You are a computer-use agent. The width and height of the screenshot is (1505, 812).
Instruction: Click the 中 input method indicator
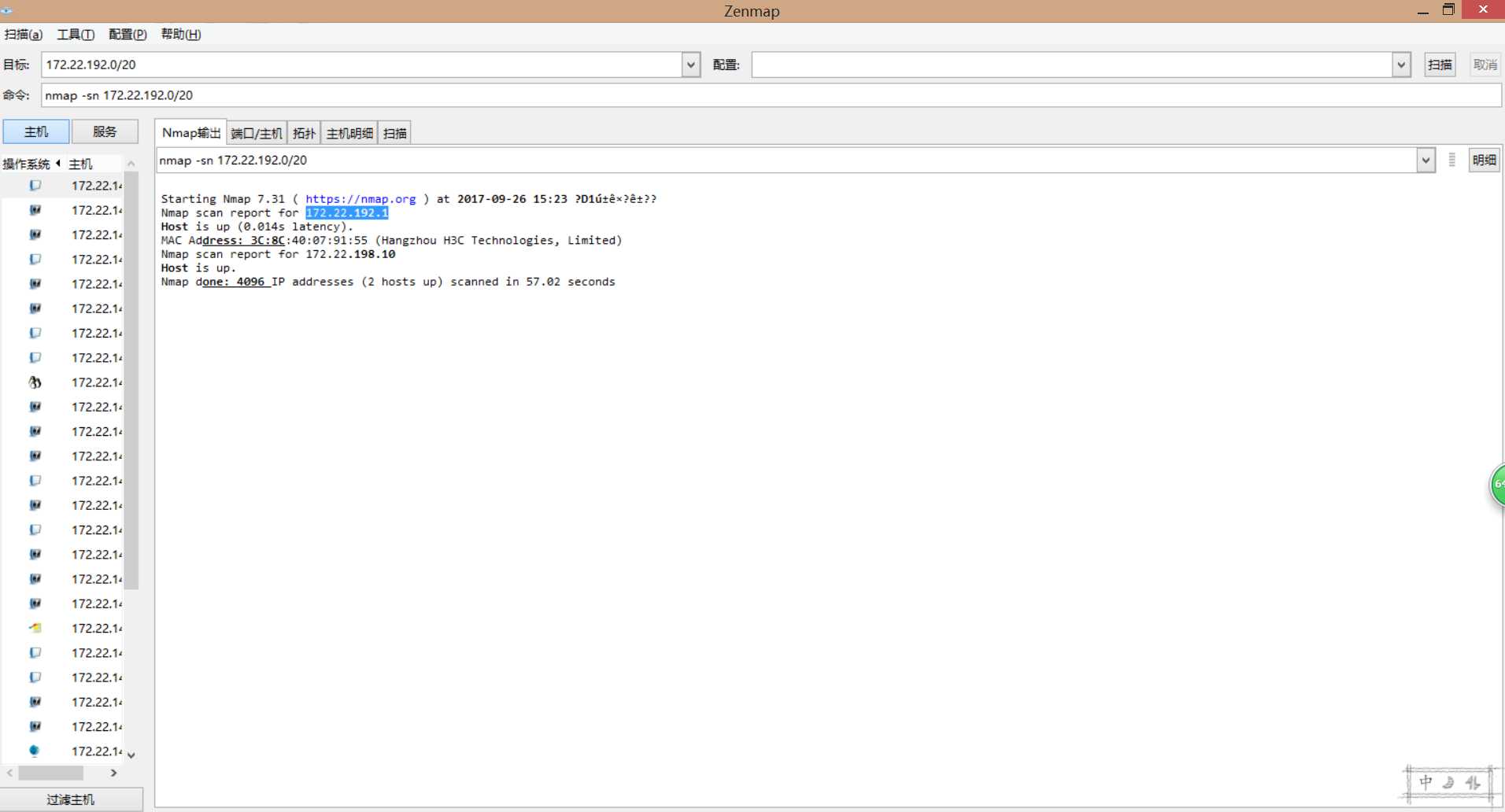[1425, 782]
